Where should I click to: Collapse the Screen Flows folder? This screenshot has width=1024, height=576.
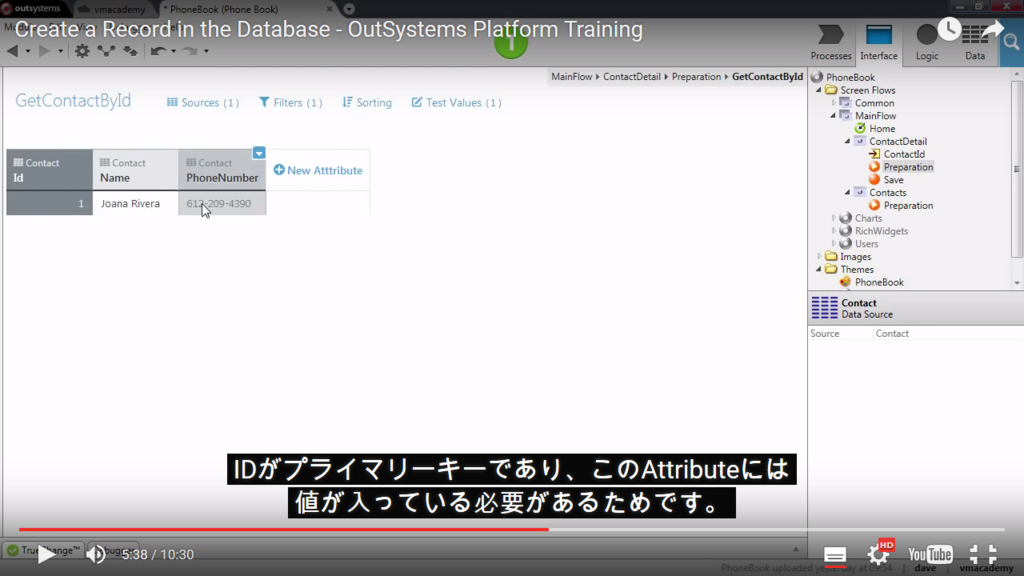pyautogui.click(x=819, y=90)
